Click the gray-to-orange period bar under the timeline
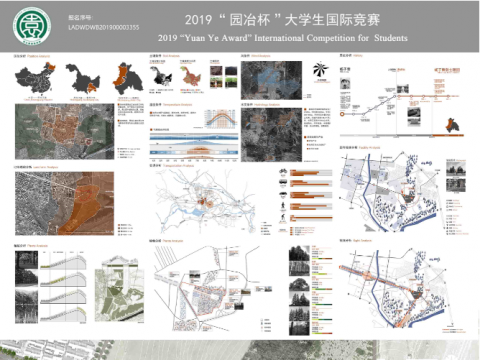This screenshot has height=360, width=480. (x=402, y=135)
